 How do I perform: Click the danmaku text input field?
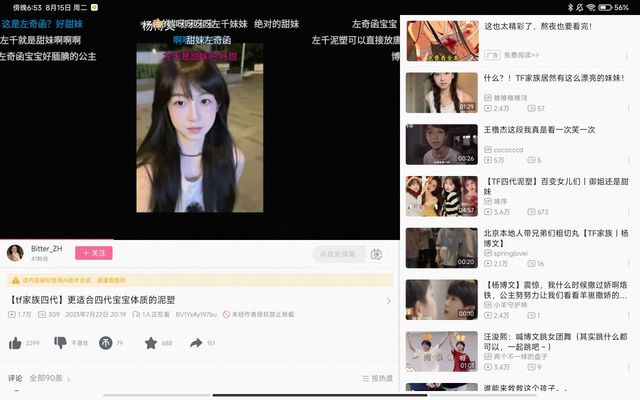click(338, 254)
